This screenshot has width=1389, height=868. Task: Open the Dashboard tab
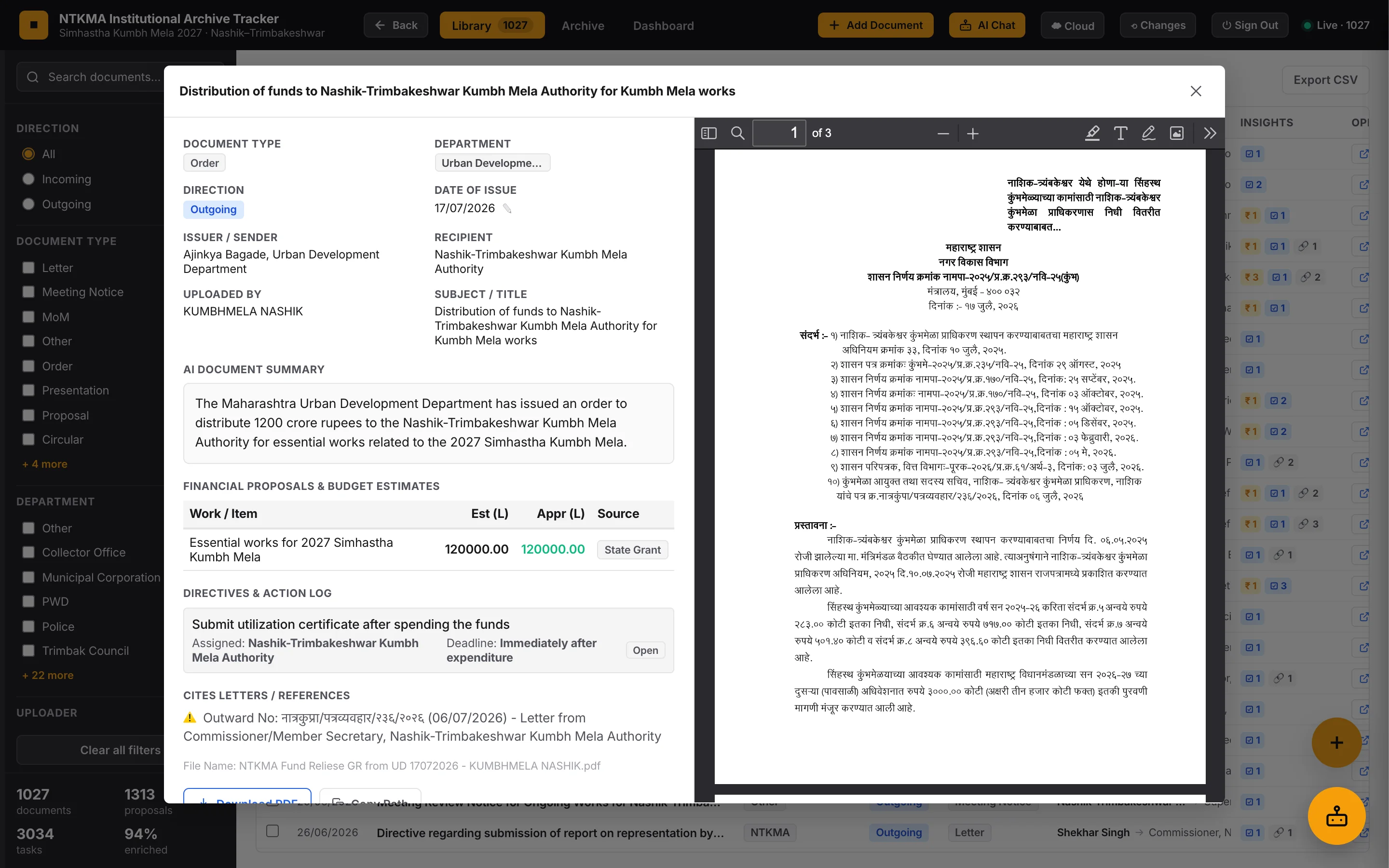pyautogui.click(x=664, y=25)
